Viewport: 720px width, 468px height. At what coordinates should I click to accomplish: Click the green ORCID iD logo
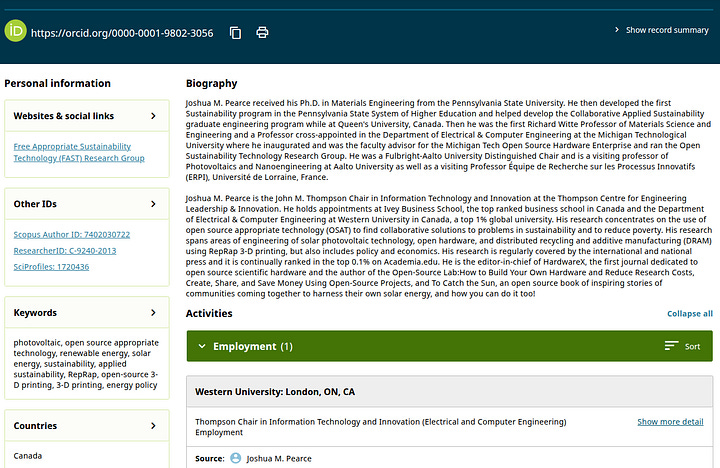pyautogui.click(x=16, y=31)
